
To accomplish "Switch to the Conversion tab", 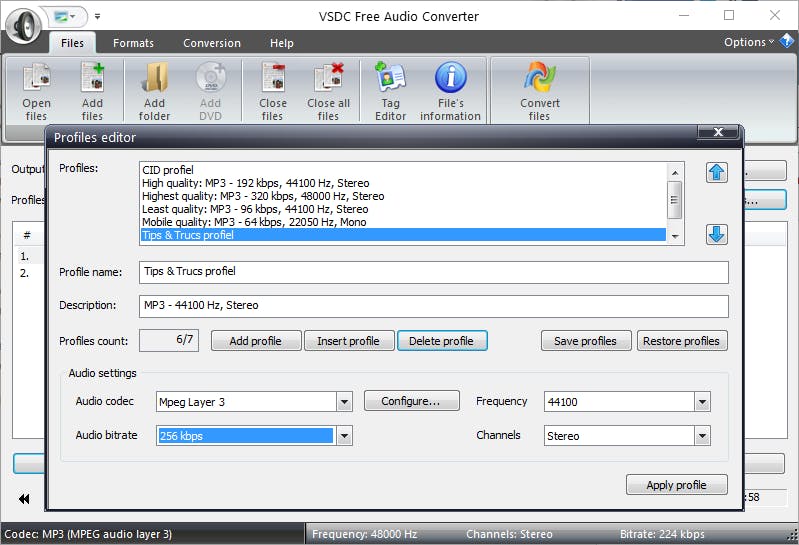I will pyautogui.click(x=212, y=43).
